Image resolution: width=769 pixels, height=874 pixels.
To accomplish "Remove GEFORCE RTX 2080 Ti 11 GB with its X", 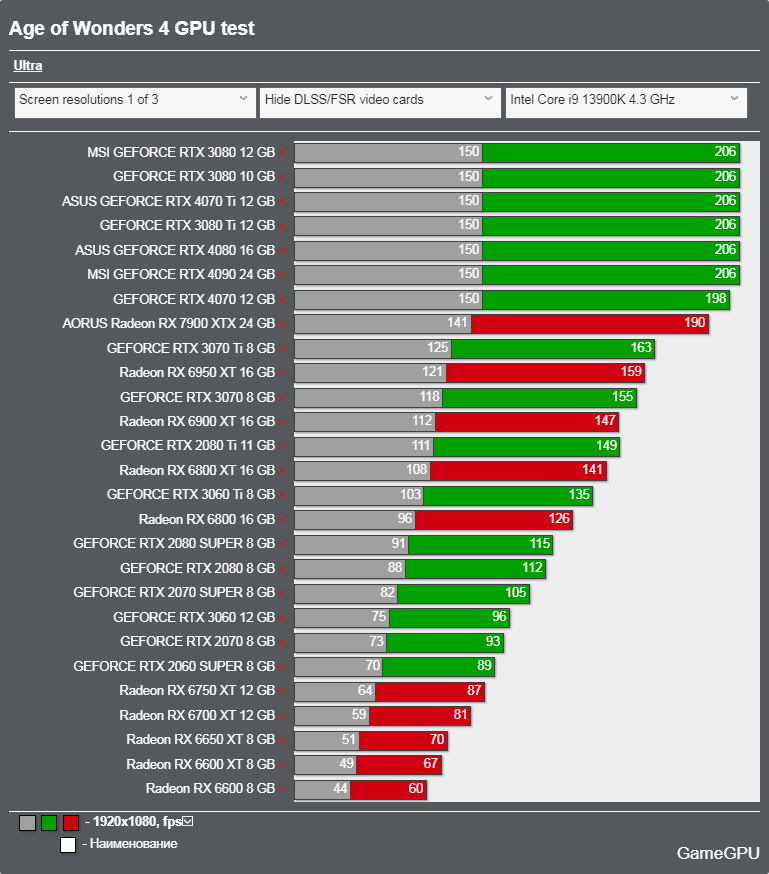I will point(283,446).
